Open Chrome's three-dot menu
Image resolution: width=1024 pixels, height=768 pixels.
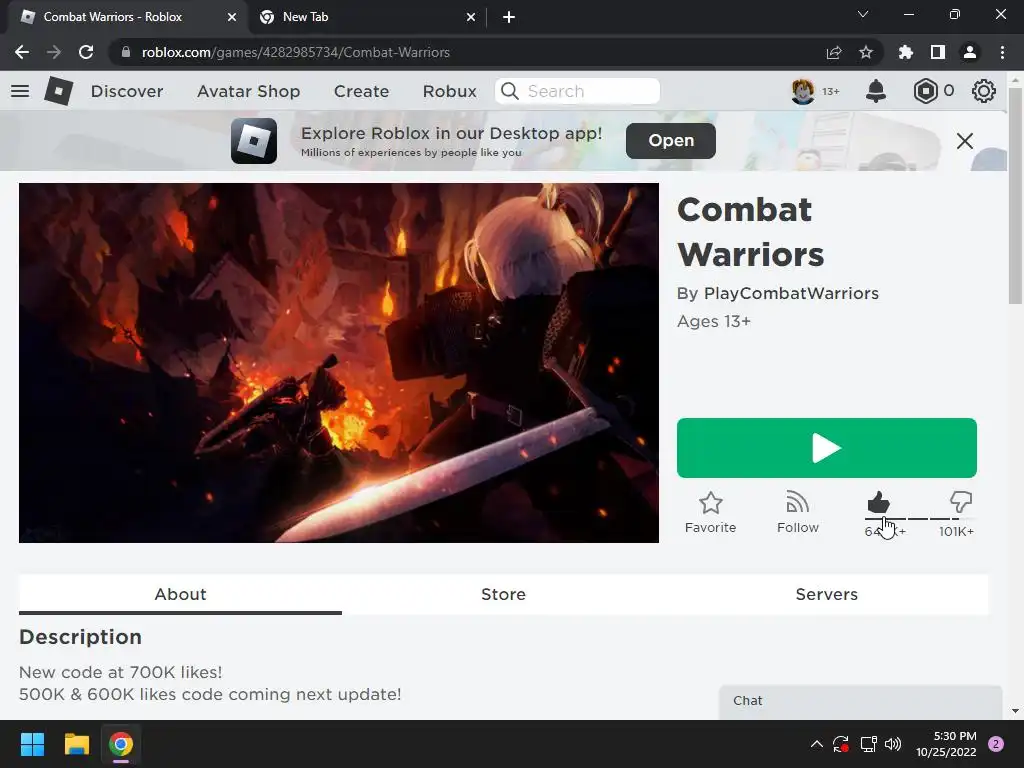[x=1002, y=52]
